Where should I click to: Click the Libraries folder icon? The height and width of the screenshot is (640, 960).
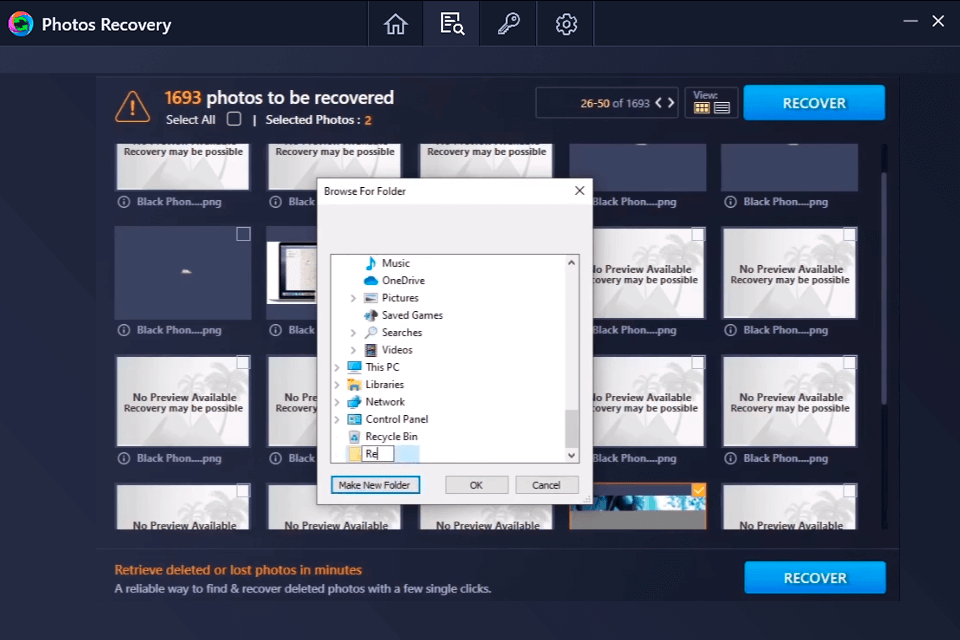pyautogui.click(x=354, y=384)
